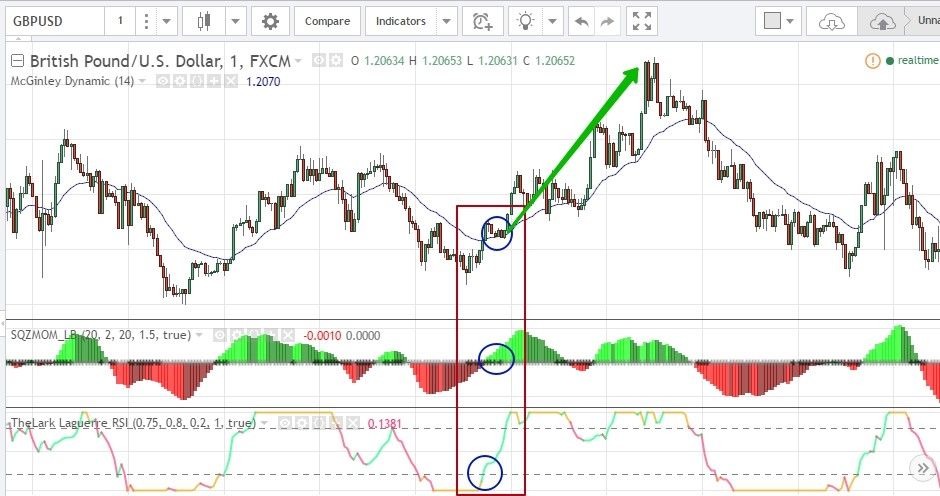
Task: Hide Laguerre RSI with eye icon
Action: 285,423
